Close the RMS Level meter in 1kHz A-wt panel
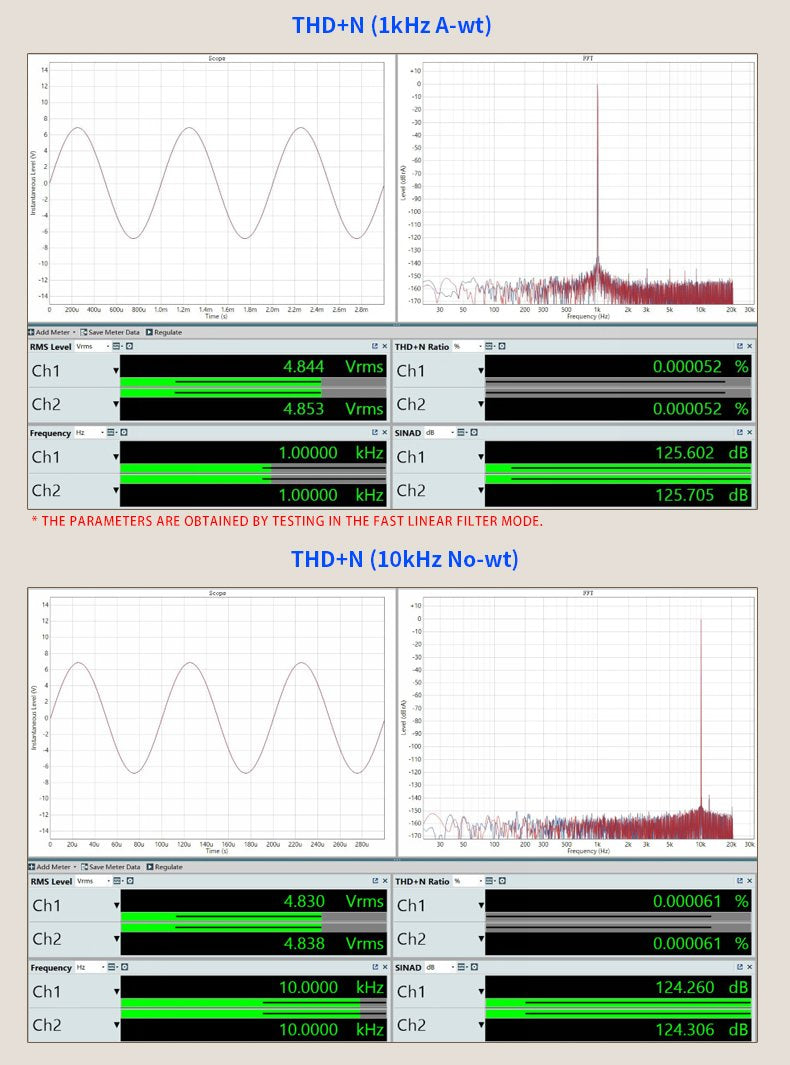Viewport: 790px width, 1065px height. [x=384, y=346]
